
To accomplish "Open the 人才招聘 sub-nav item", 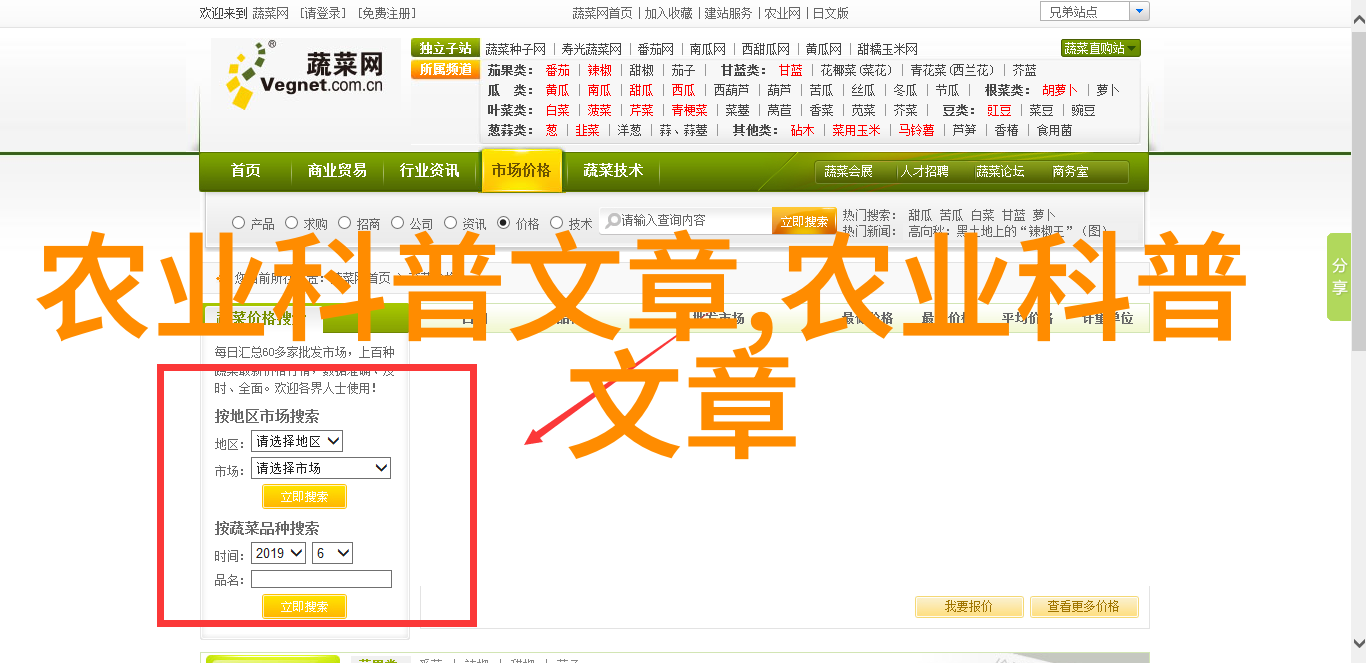I will tap(923, 172).
